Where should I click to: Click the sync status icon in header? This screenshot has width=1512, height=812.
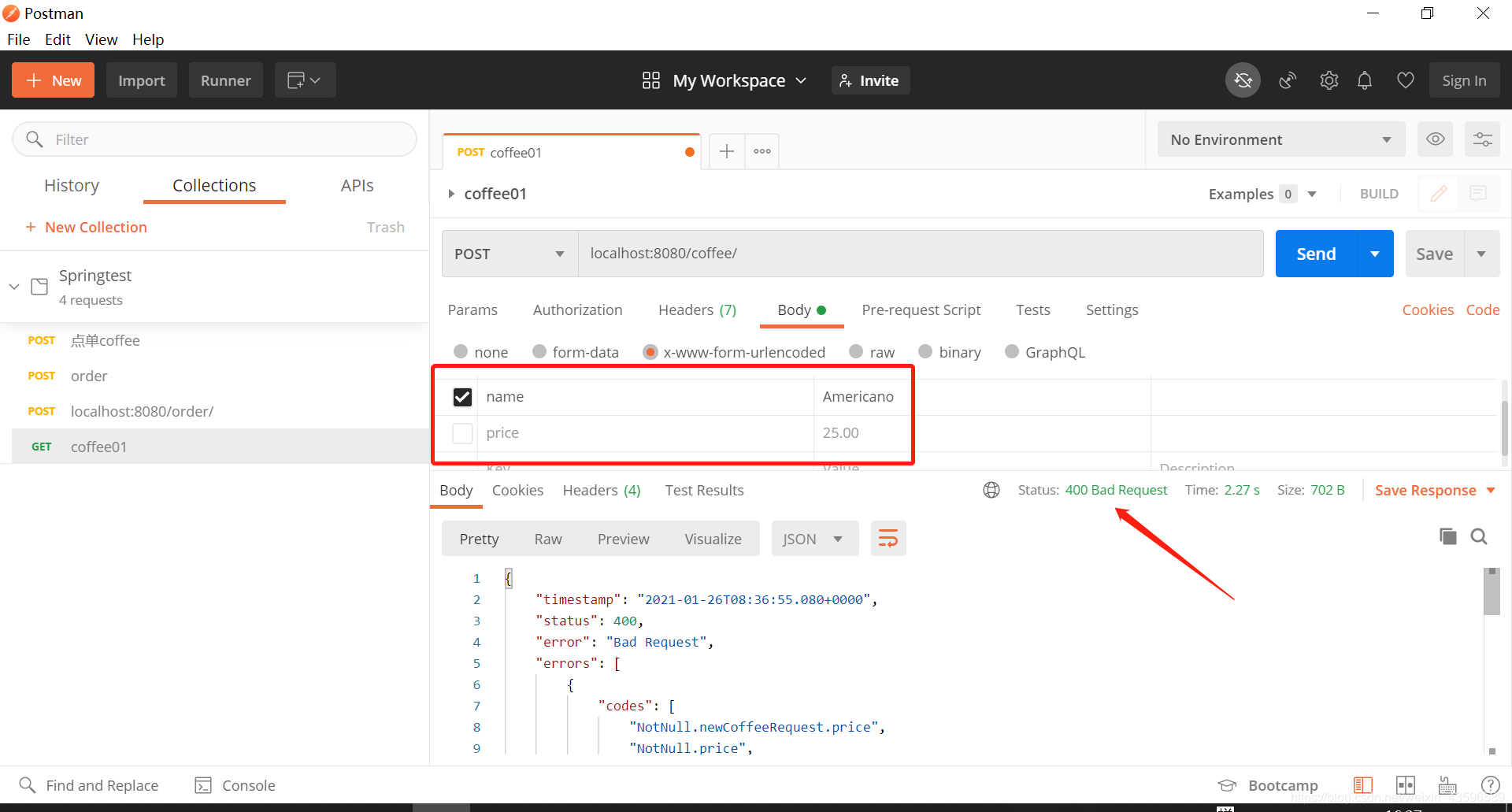[1243, 80]
